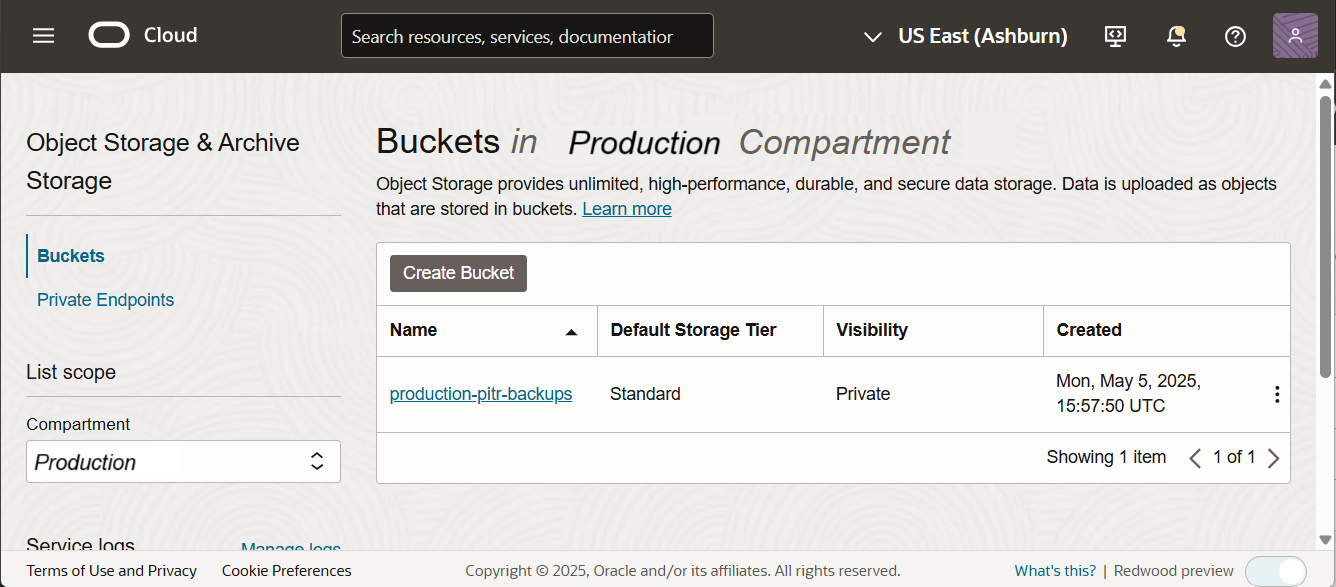Select Buckets in the side menu
This screenshot has height=587, width=1336.
pos(71,256)
